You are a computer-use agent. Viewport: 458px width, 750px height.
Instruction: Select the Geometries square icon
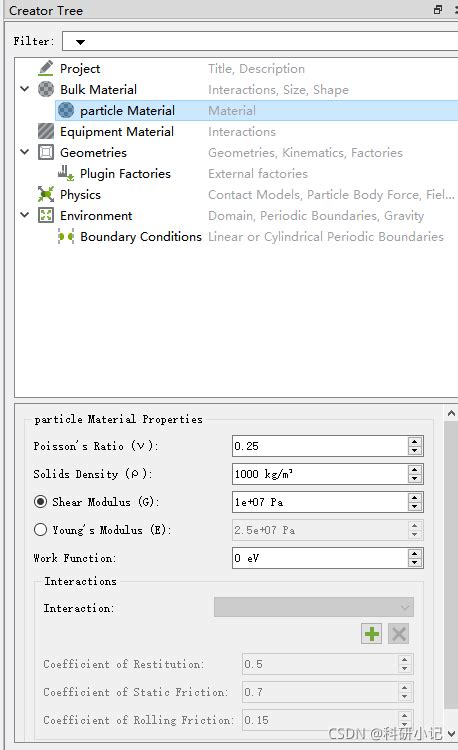tap(46, 152)
